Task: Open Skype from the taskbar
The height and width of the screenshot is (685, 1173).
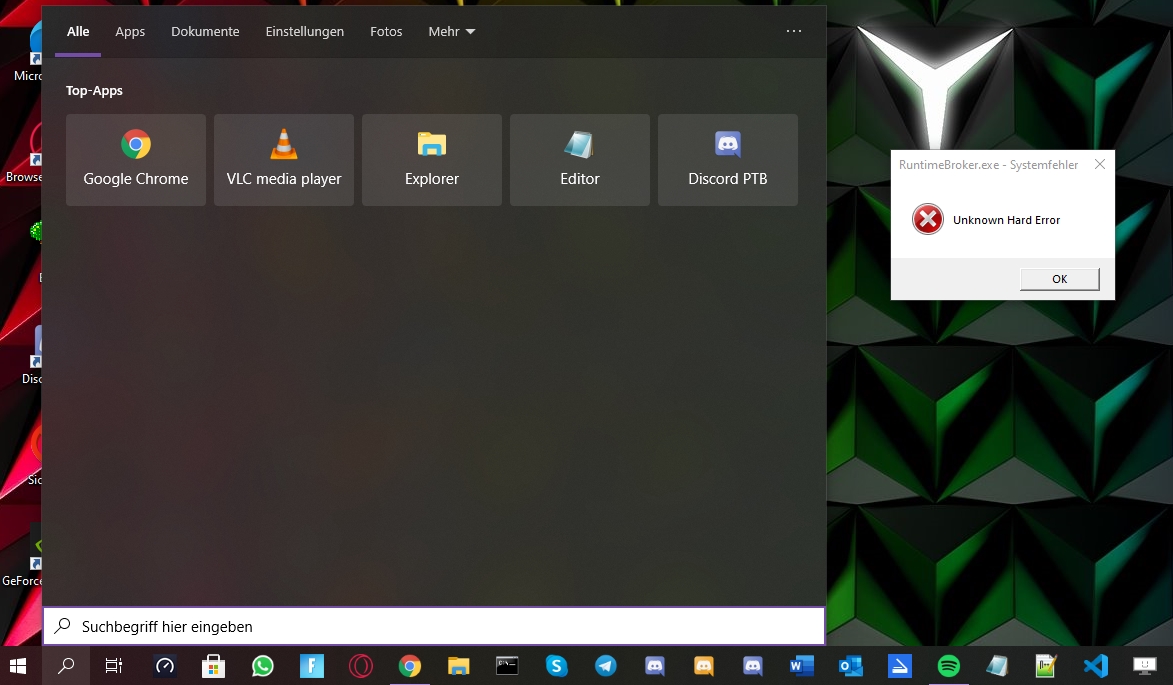Action: point(557,666)
